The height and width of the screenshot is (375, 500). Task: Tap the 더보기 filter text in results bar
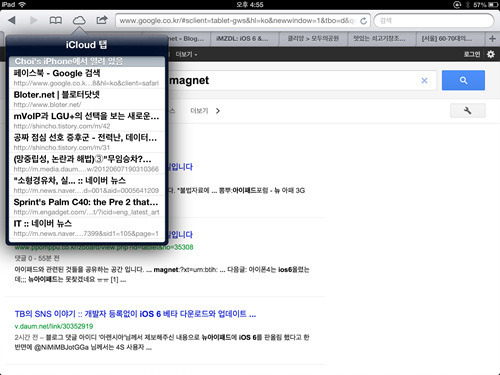(x=199, y=111)
